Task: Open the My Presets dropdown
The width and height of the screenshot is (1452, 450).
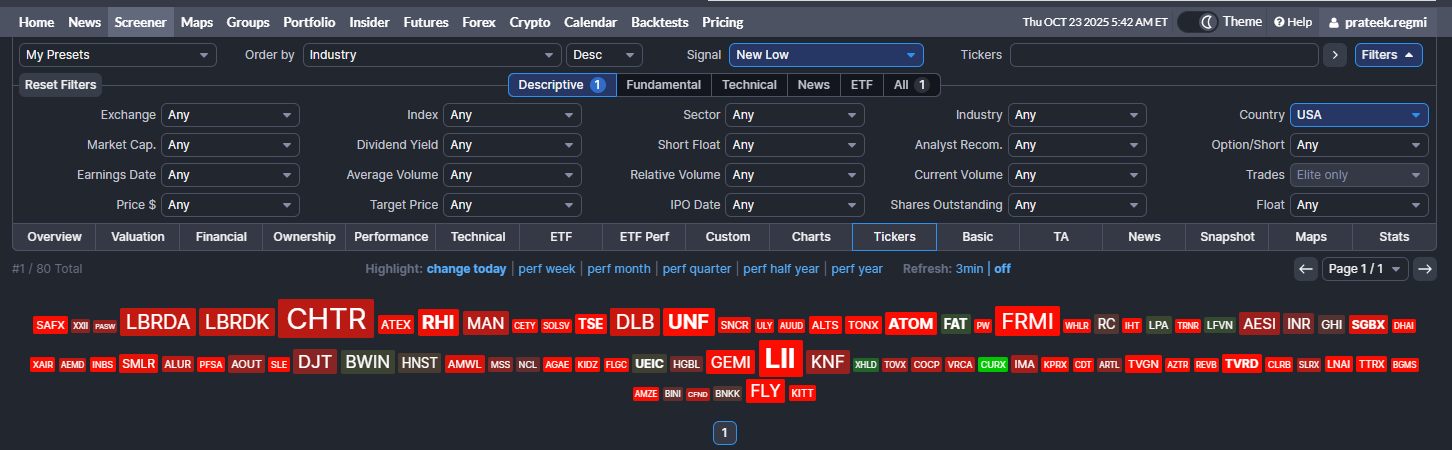Action: pyautogui.click(x=118, y=55)
